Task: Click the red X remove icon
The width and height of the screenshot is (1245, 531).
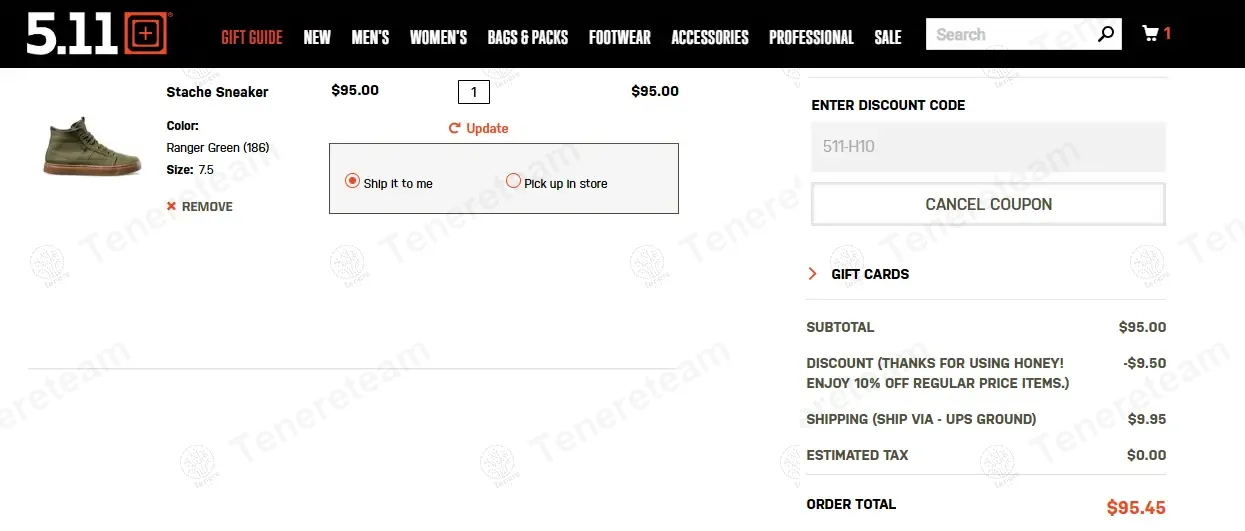Action: pos(171,207)
